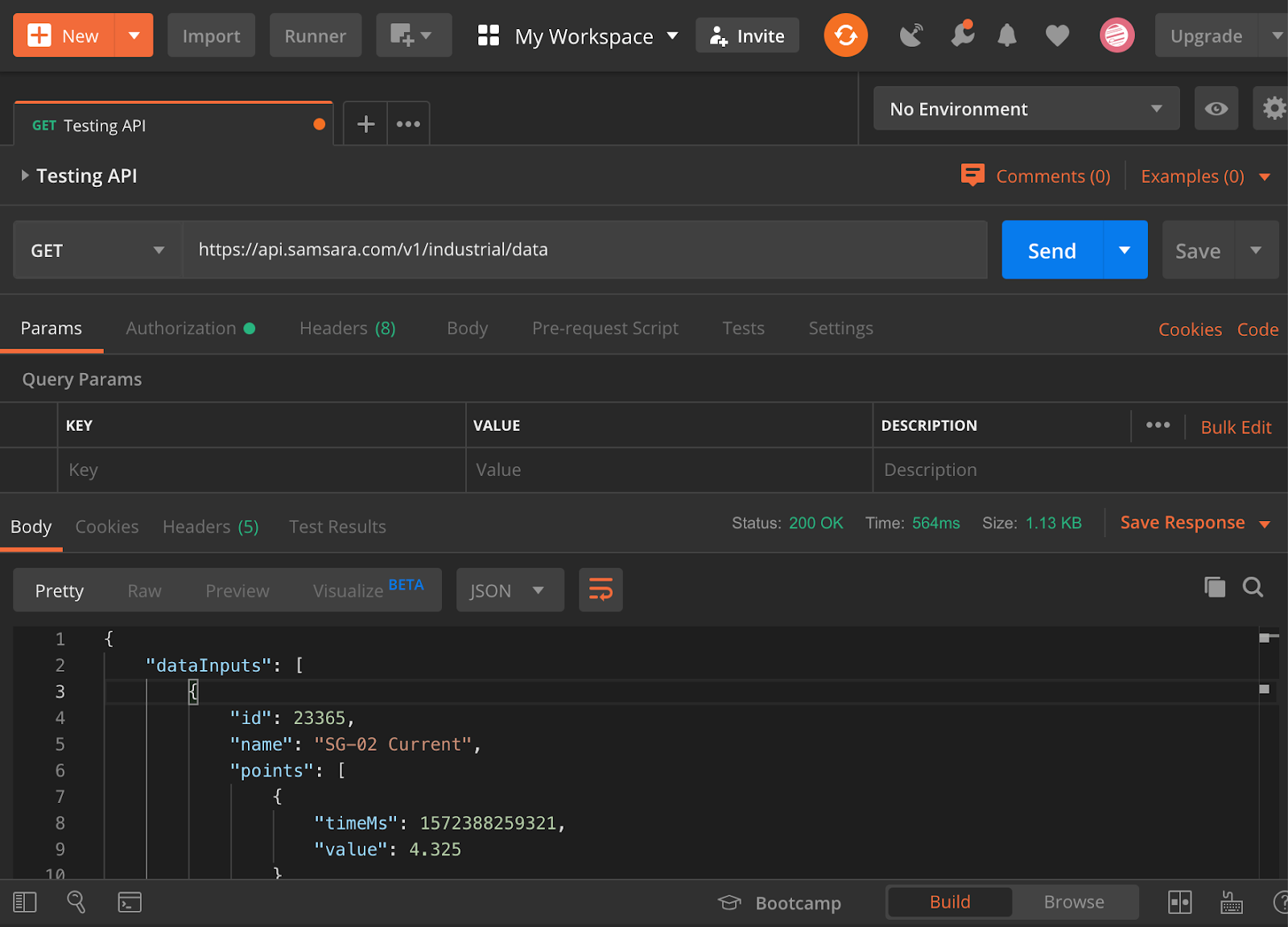Open the Code link
The image size is (1288, 927).
1257,329
